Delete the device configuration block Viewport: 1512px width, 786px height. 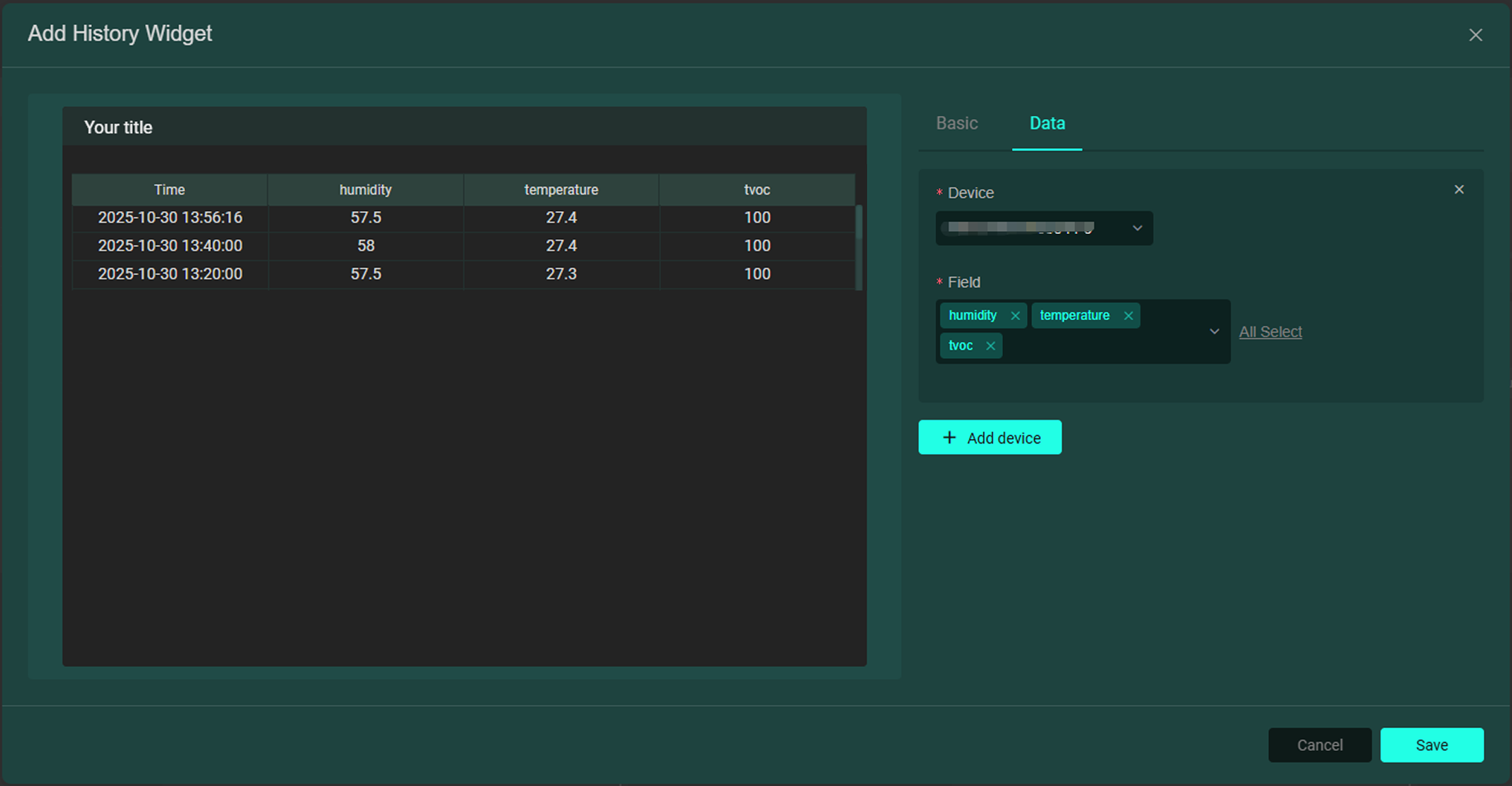tap(1459, 190)
